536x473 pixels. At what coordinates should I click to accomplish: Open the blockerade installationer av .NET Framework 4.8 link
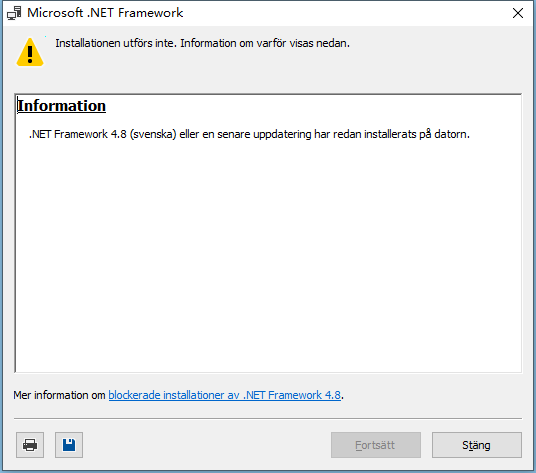pyautogui.click(x=225, y=395)
